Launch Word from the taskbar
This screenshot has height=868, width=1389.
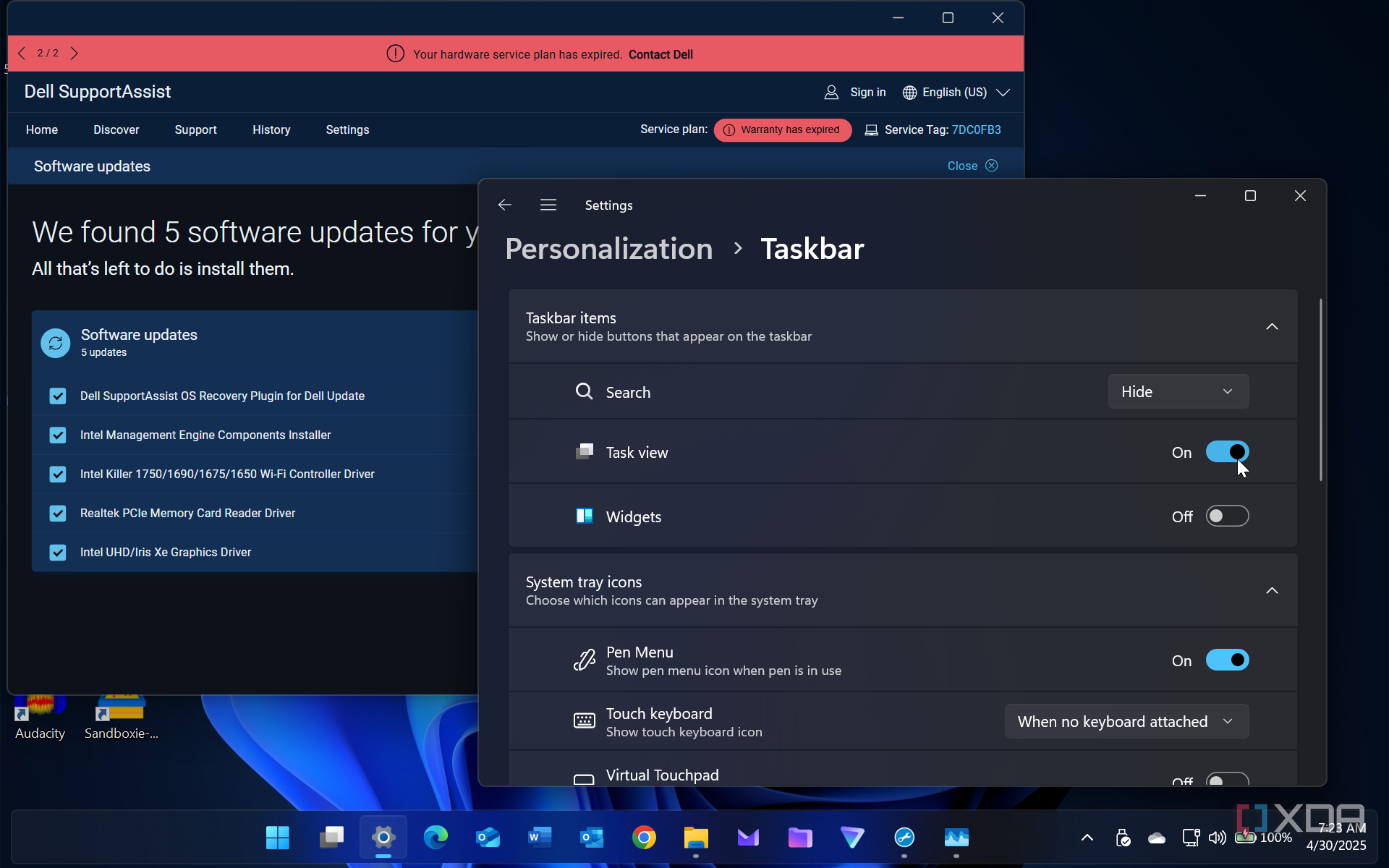(540, 838)
